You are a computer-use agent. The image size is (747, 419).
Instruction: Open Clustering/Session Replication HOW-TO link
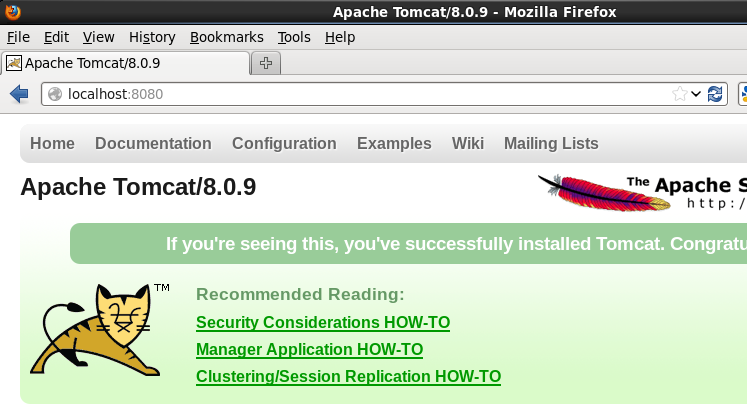pyautogui.click(x=348, y=377)
